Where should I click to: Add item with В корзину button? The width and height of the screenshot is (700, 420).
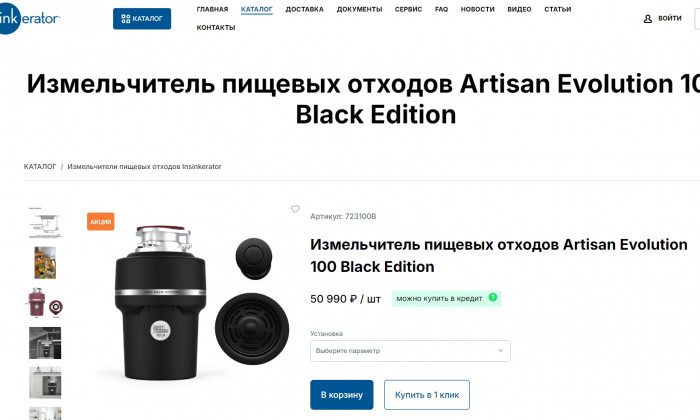point(342,395)
